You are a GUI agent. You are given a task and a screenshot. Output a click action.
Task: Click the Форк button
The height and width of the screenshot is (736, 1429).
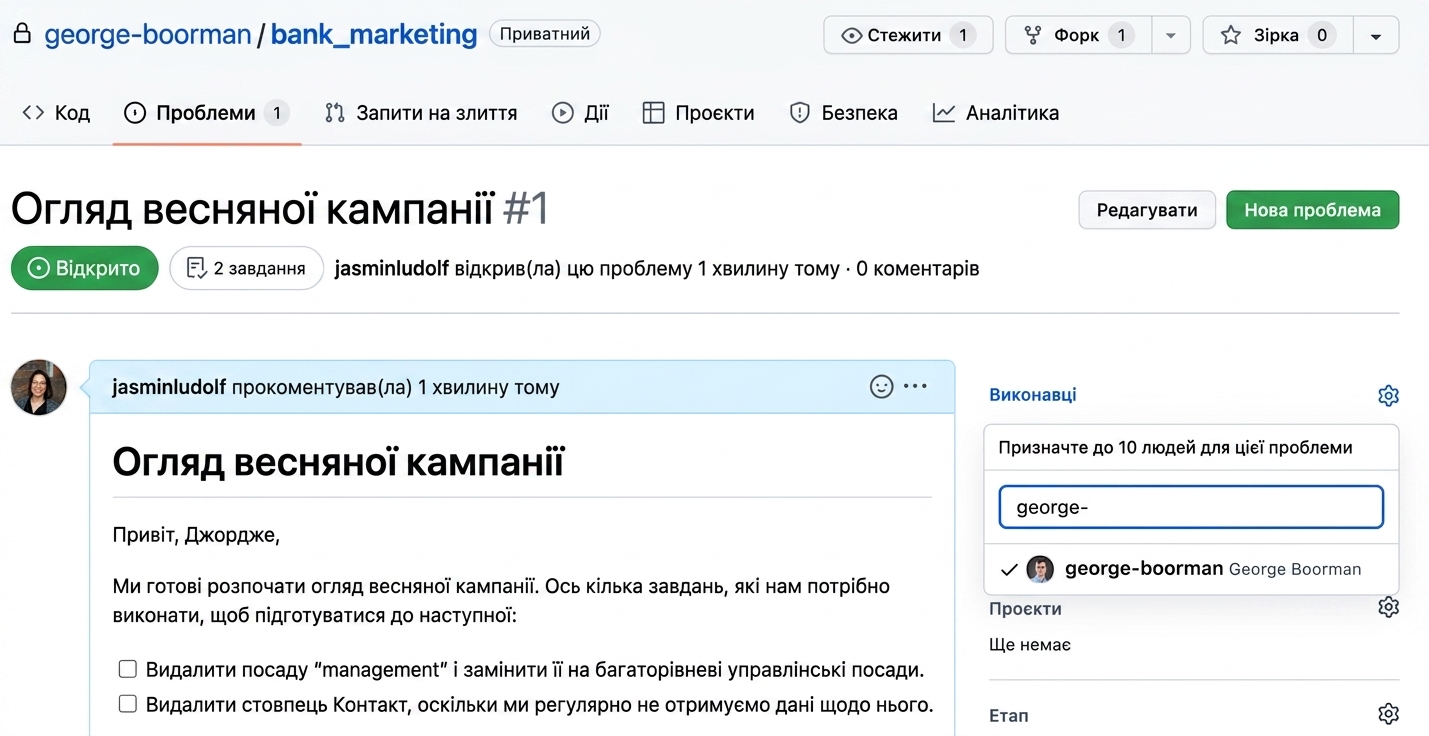tap(1078, 35)
